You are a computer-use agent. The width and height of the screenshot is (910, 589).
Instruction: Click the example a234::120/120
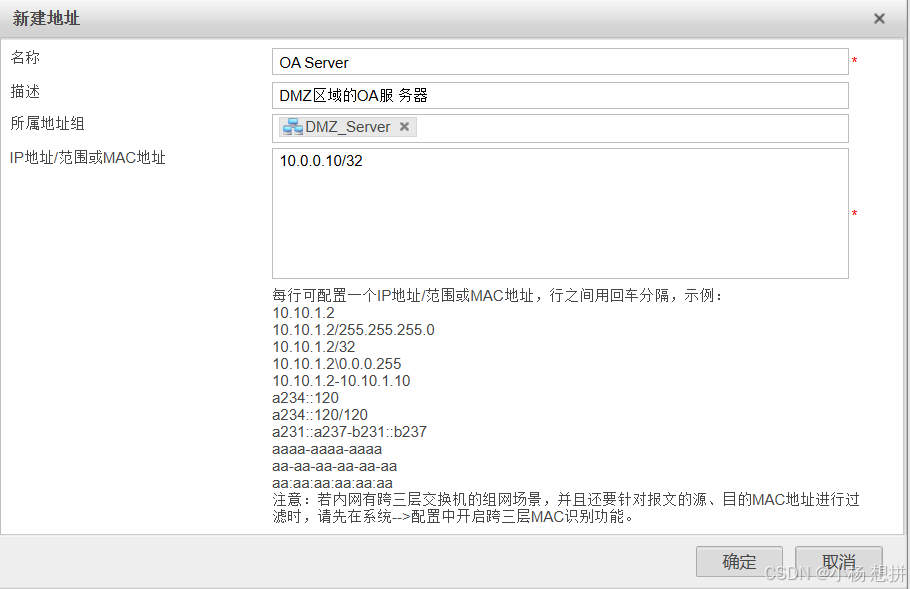[320, 414]
